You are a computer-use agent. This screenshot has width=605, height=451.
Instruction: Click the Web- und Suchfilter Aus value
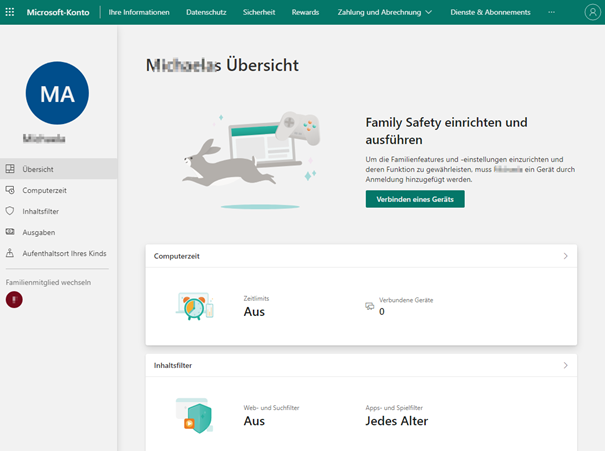(x=254, y=421)
